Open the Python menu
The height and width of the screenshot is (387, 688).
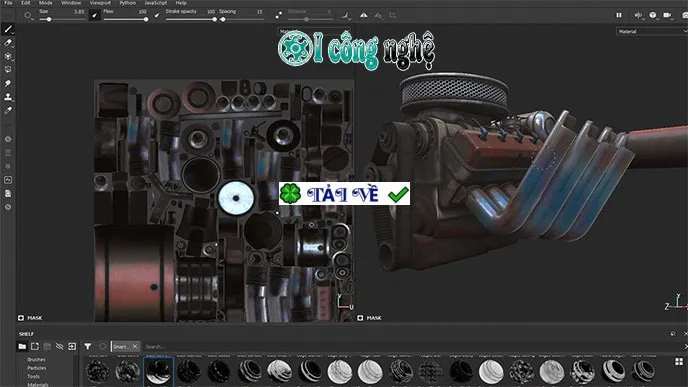coord(128,3)
